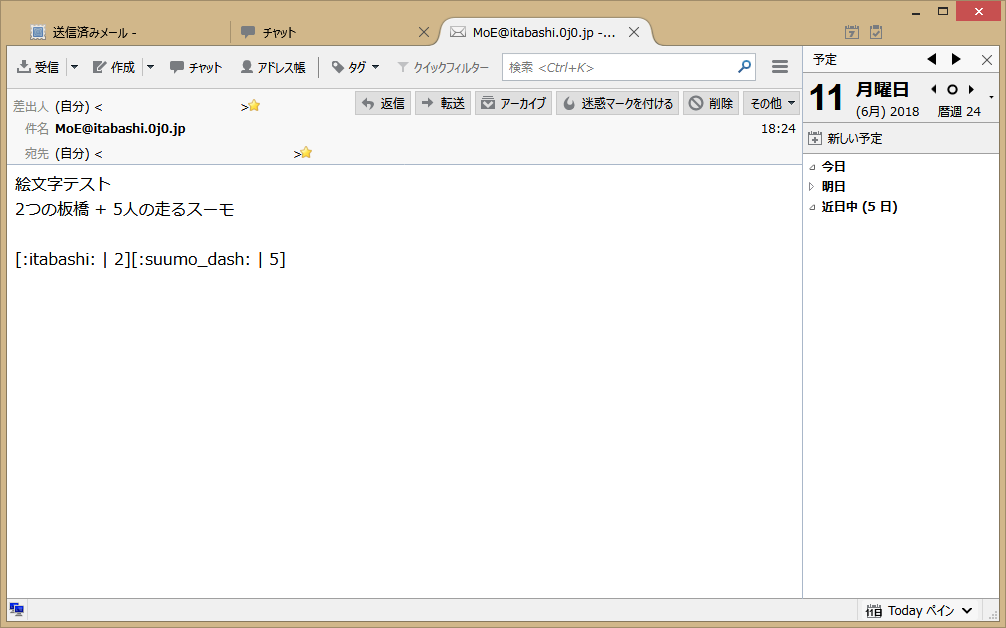1006x628 pixels.
Task: Collapse the 近日中 (5 日) section
Action: [x=812, y=207]
